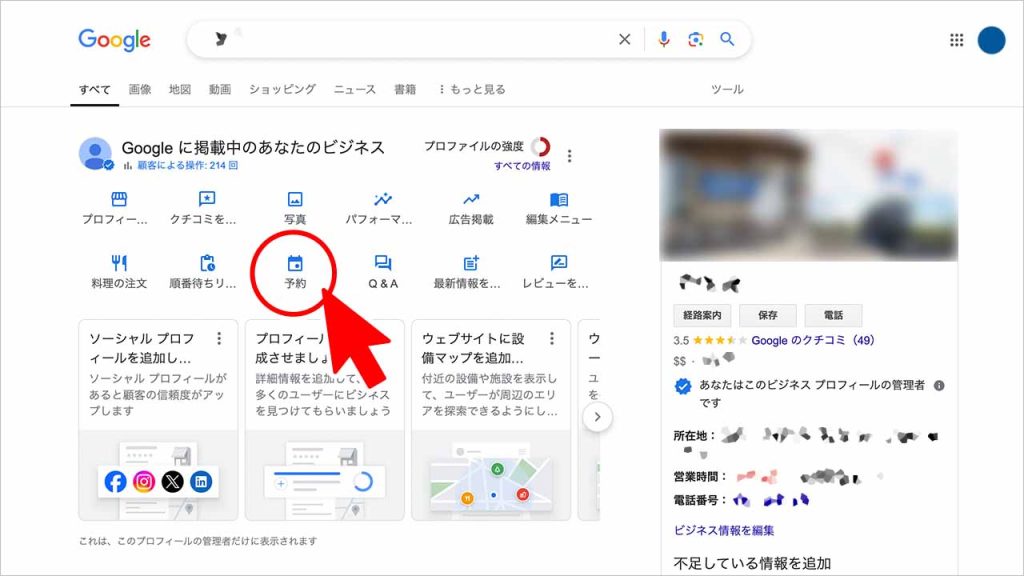
Task: Open business profile three-dot menu
Action: click(x=569, y=156)
